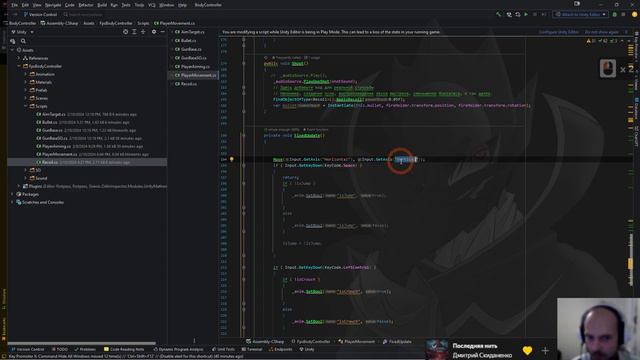
Task: Expand the Packages node
Action: 13,194
